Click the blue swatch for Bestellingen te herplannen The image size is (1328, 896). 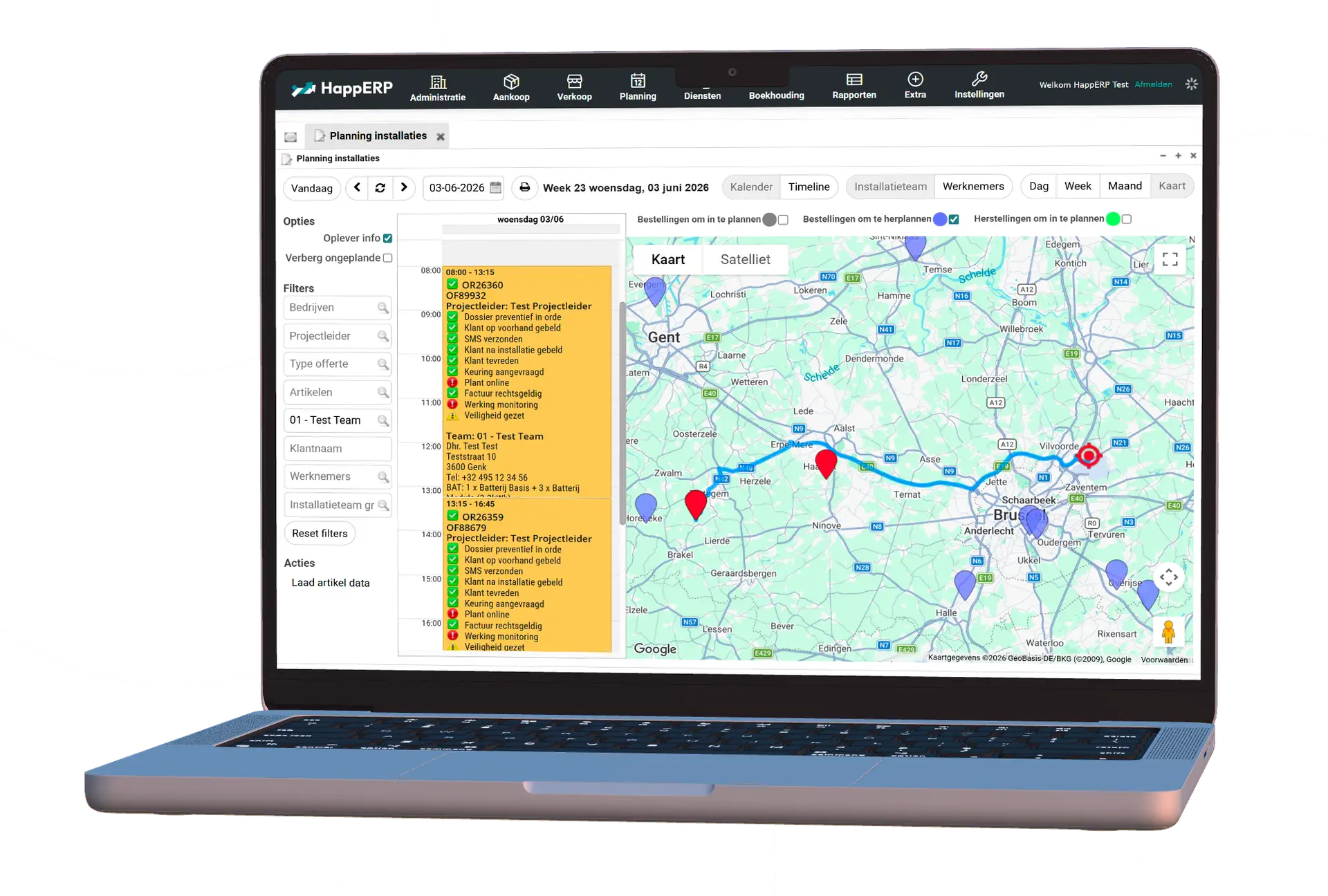[x=939, y=219]
